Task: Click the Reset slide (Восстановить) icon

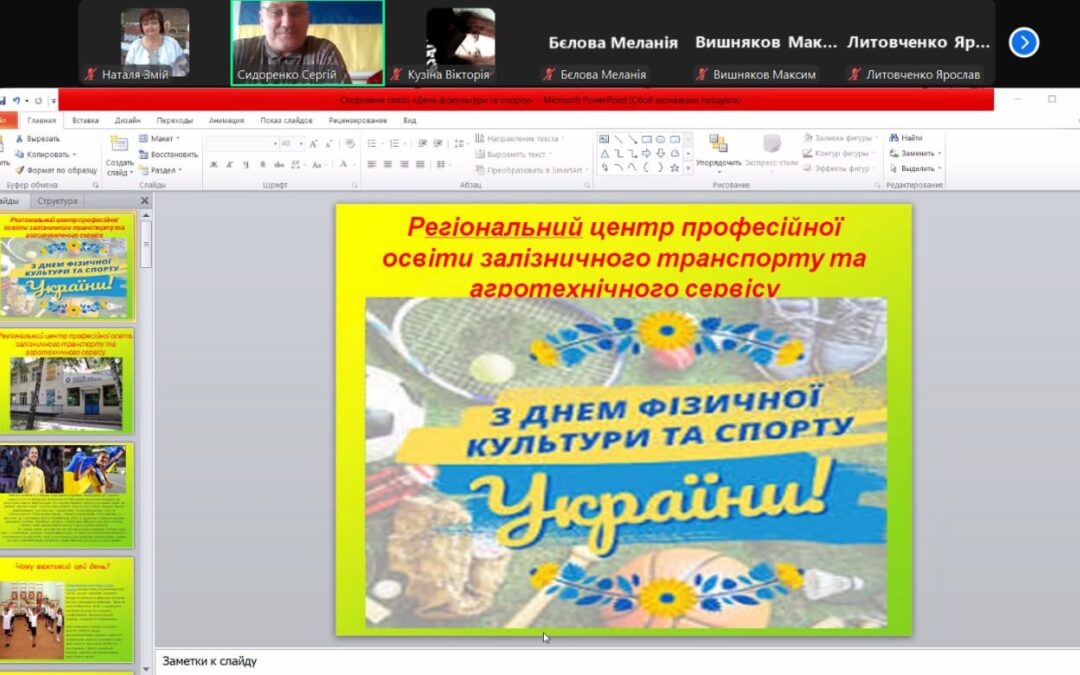Action: [x=143, y=154]
